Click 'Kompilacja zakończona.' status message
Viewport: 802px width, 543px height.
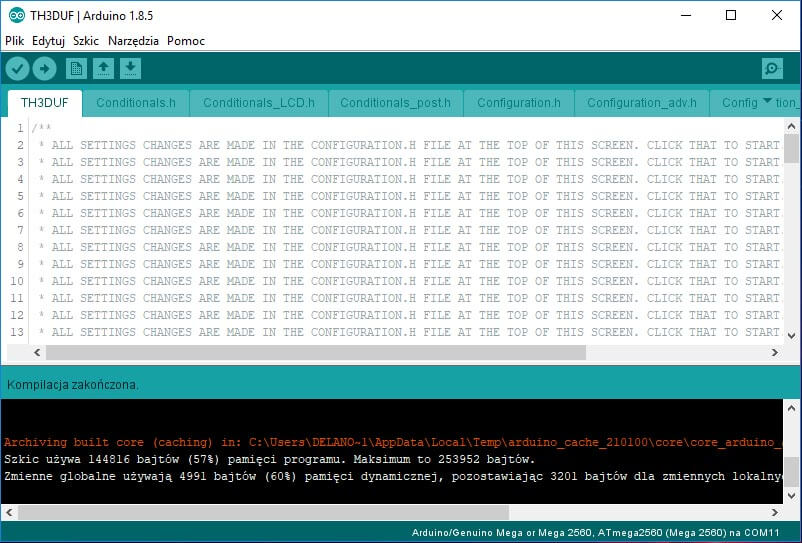[73, 384]
